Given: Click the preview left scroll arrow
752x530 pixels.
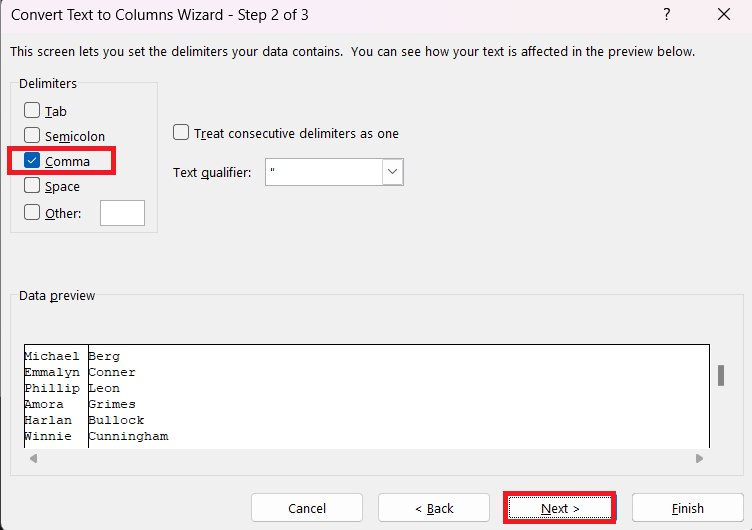Looking at the screenshot, I should pyautogui.click(x=34, y=459).
